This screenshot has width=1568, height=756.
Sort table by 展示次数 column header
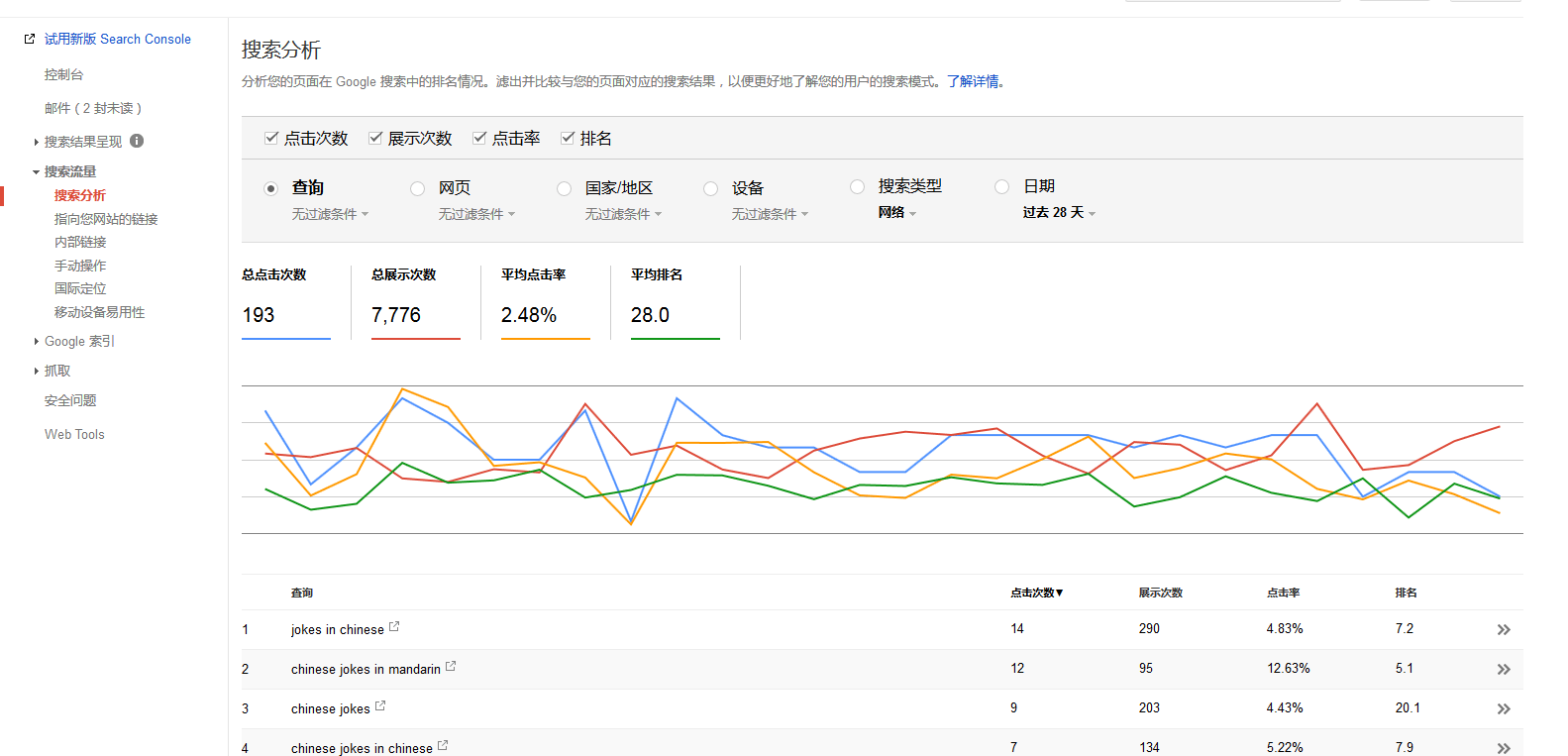point(1160,593)
